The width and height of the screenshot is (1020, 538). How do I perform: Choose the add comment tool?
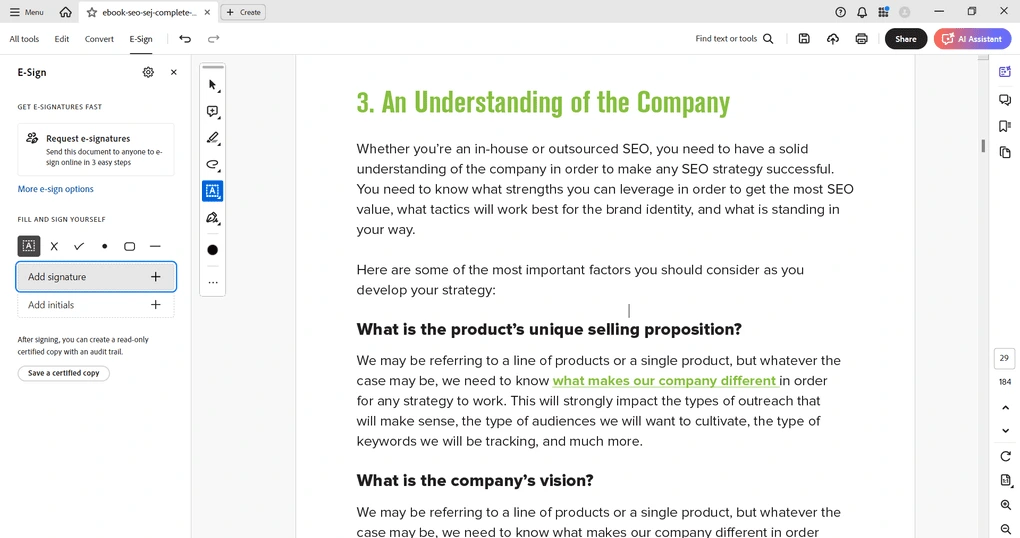click(x=212, y=112)
